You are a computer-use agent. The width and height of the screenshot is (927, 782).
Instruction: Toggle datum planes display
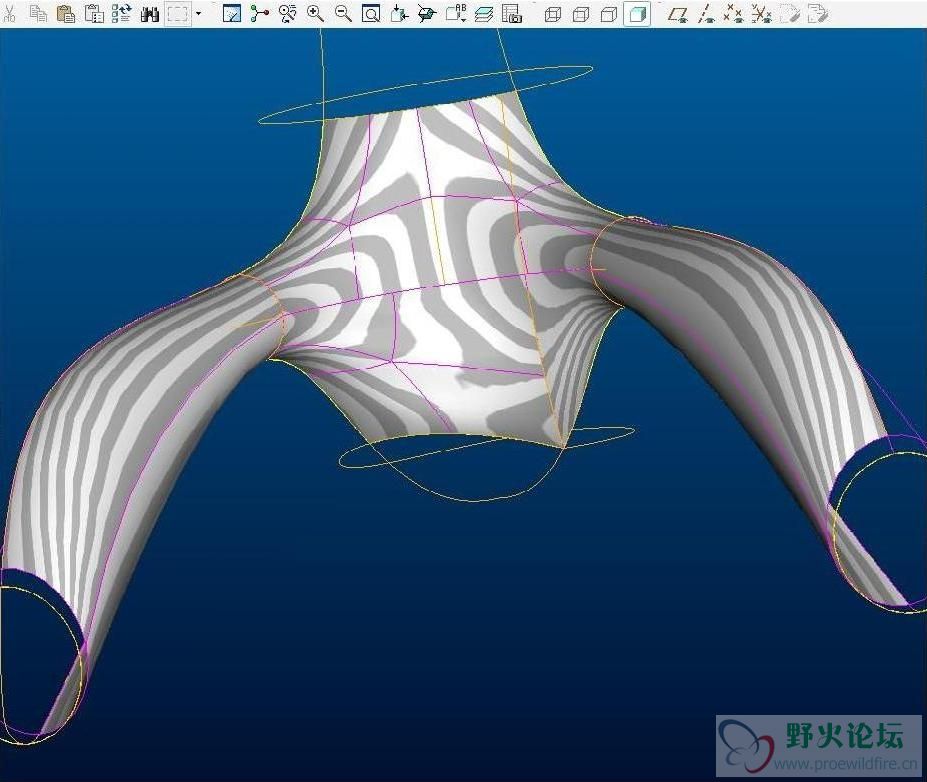tap(678, 14)
